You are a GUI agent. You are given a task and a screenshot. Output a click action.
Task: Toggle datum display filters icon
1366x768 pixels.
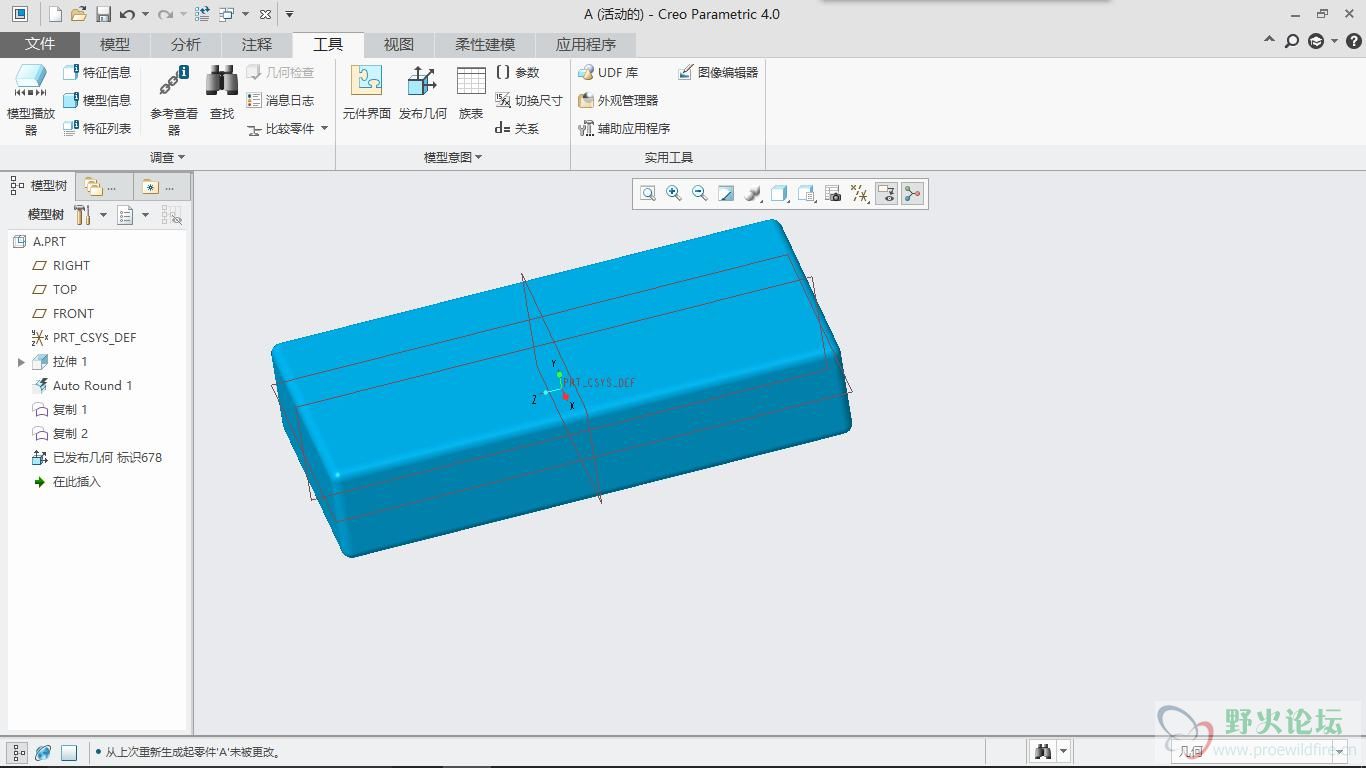(x=859, y=194)
